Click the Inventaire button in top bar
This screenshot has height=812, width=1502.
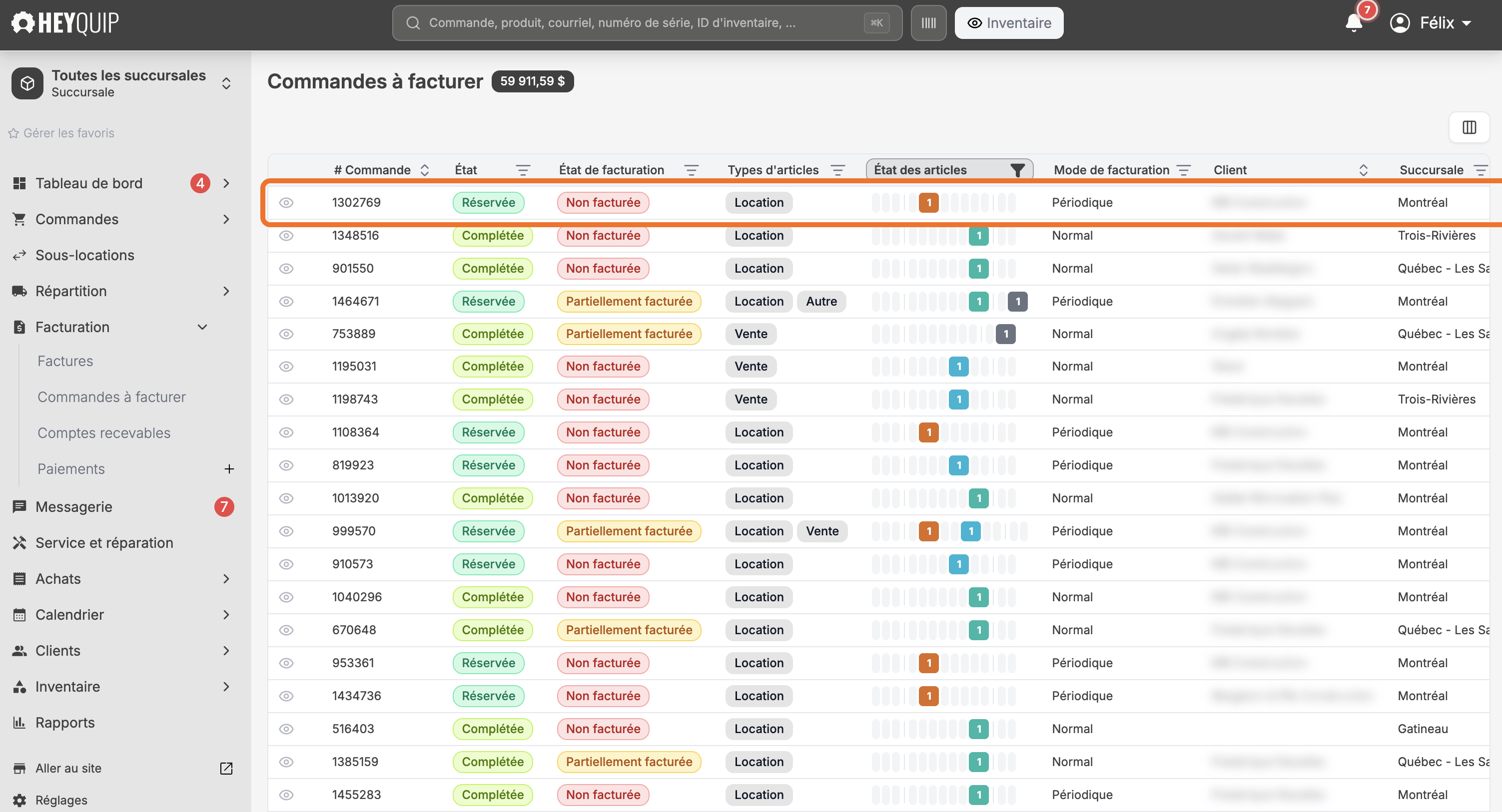tap(1009, 23)
